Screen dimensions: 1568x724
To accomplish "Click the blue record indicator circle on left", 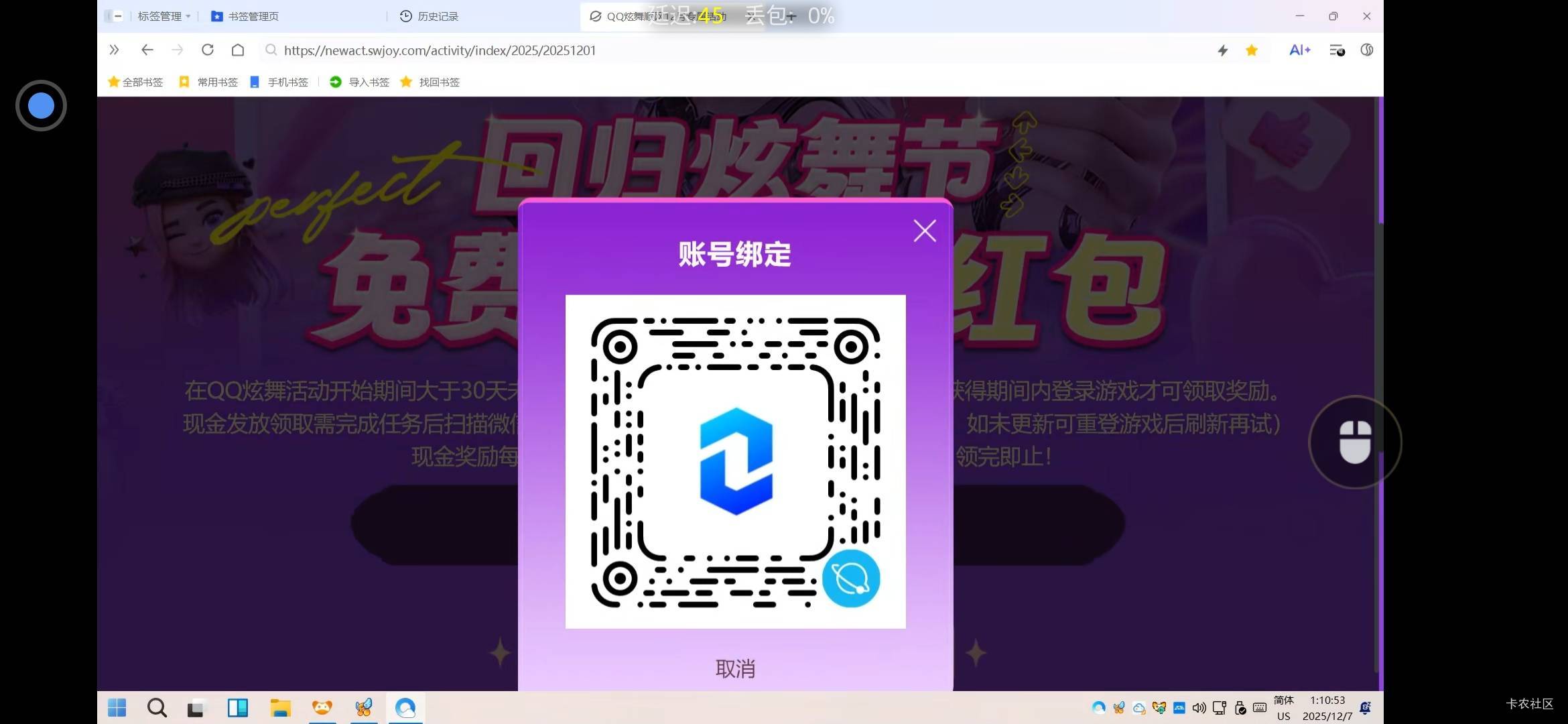I will click(x=41, y=105).
